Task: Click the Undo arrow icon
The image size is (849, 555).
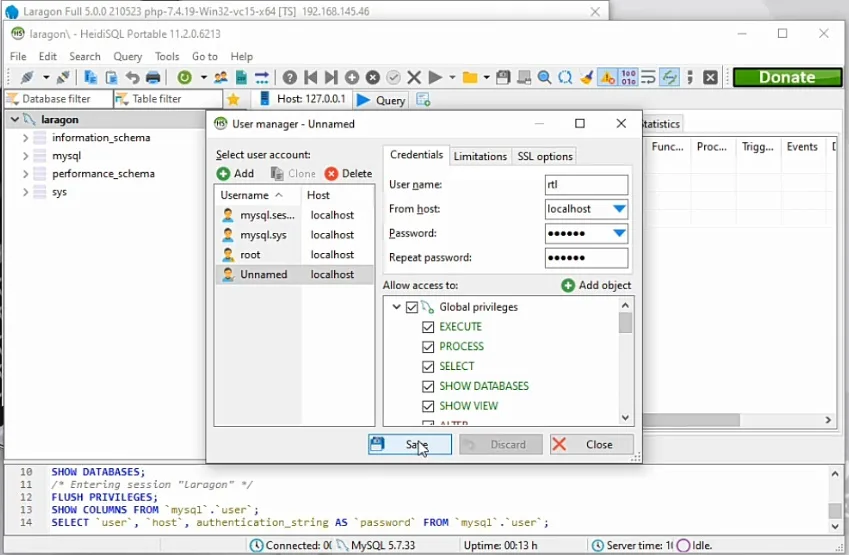Action: click(x=132, y=77)
